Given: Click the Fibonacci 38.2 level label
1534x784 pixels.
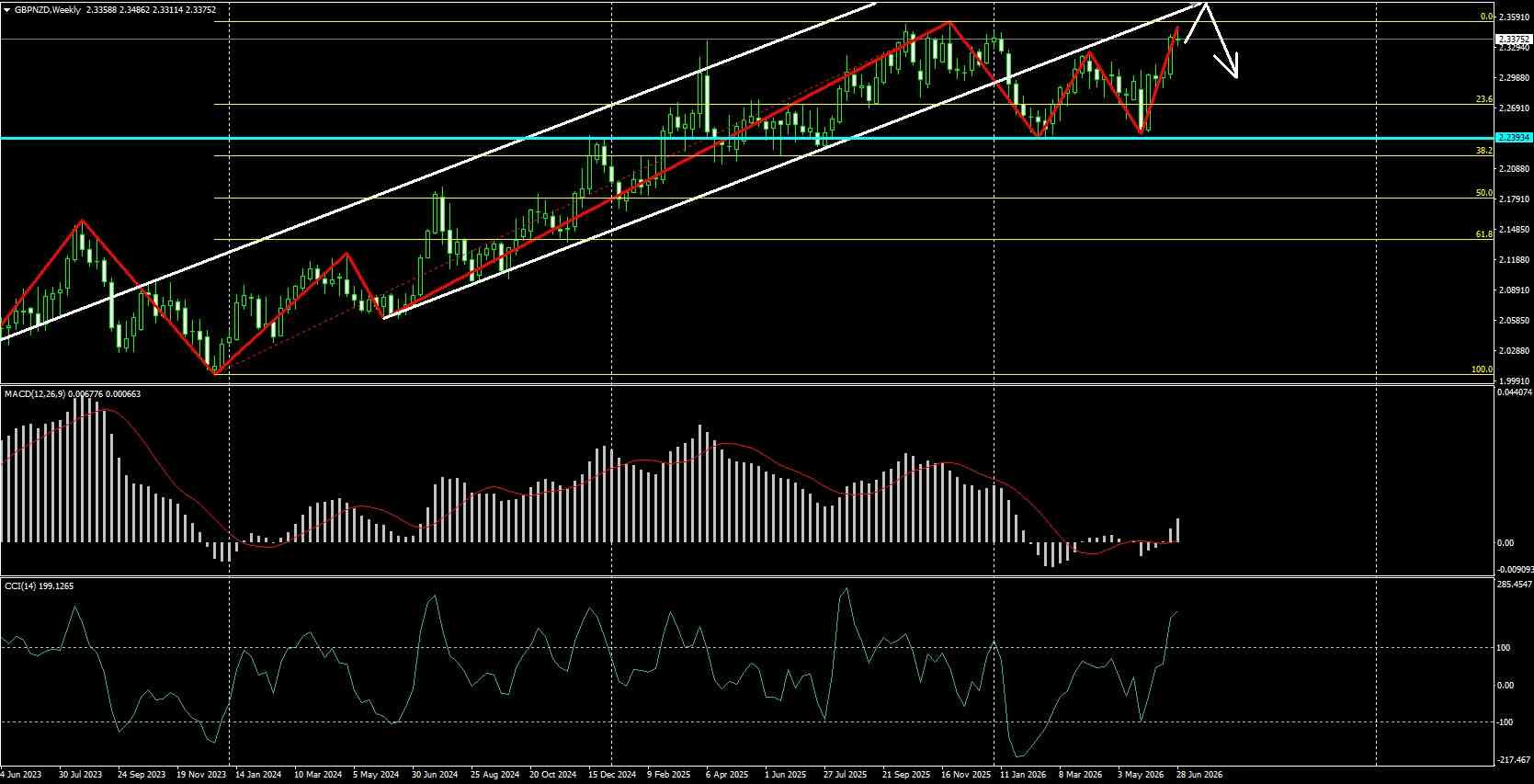Looking at the screenshot, I should pos(1483,151).
